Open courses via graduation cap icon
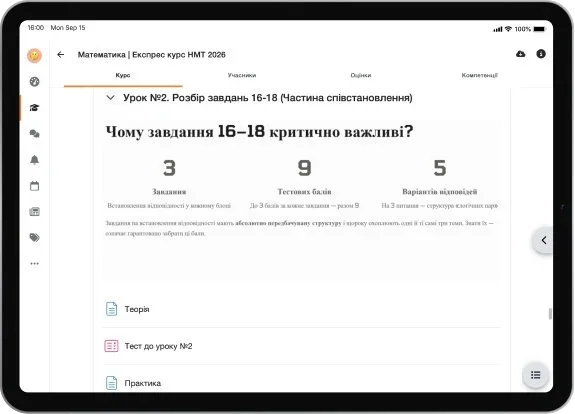This screenshot has height=414, width=575. [34, 107]
